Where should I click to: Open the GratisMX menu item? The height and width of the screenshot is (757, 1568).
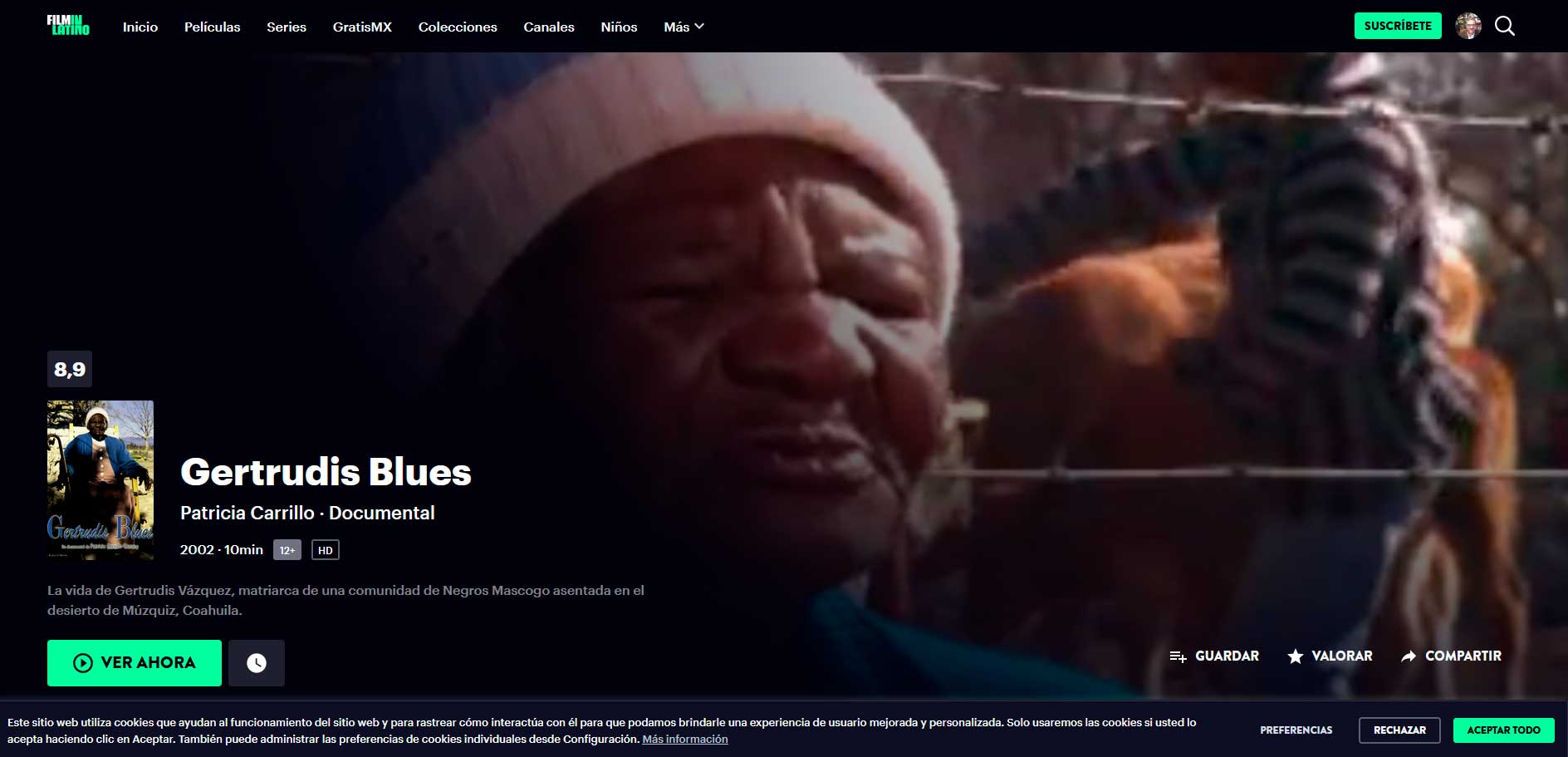(x=362, y=27)
